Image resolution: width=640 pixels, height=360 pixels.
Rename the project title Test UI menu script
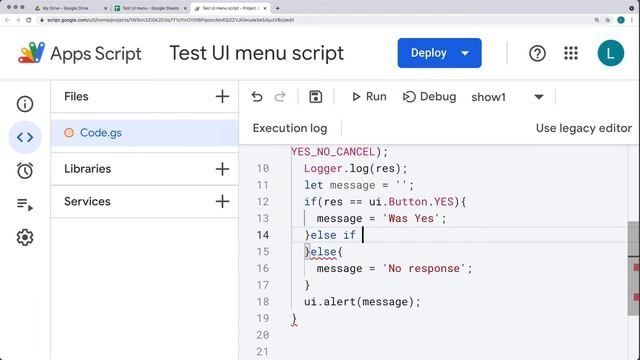click(256, 53)
